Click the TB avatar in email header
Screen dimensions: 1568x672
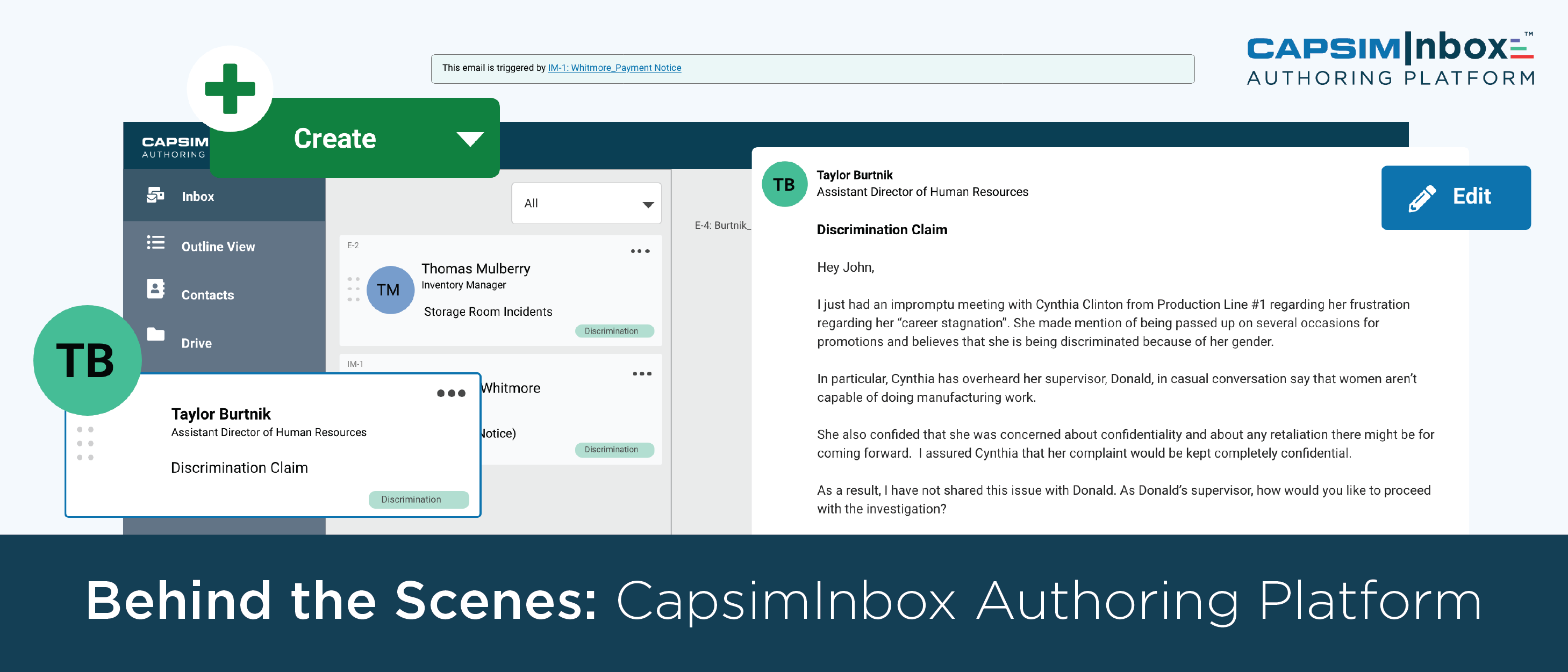point(785,184)
